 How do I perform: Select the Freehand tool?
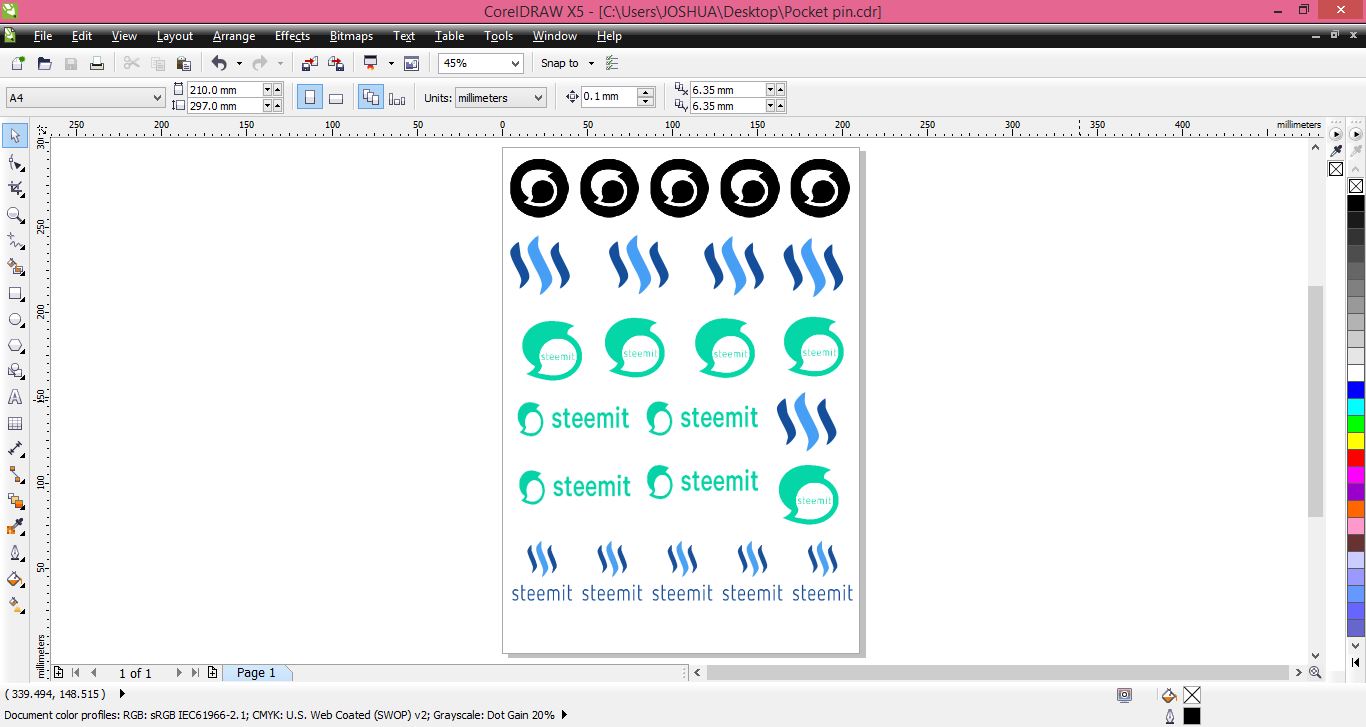point(15,241)
